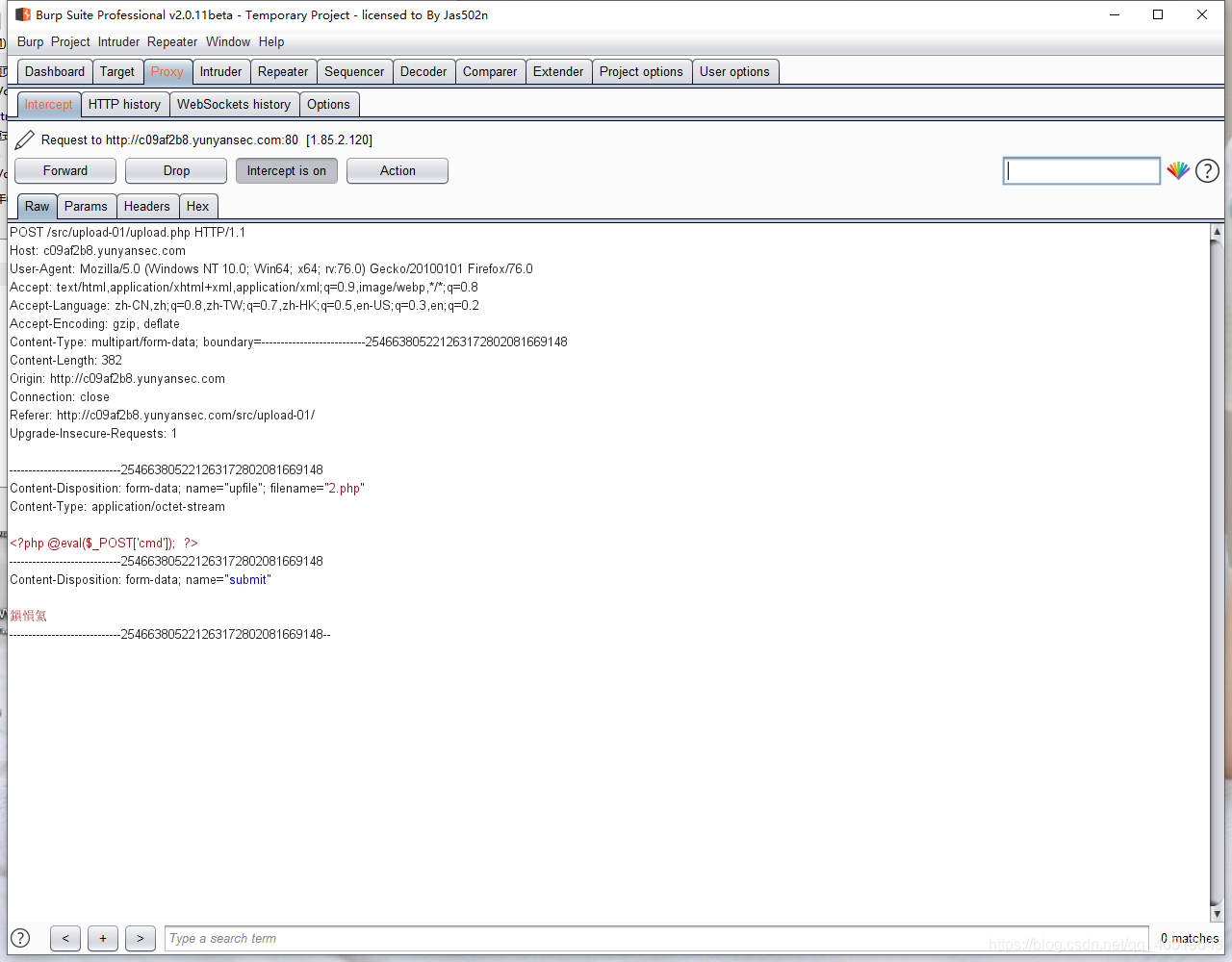Click the filename value "2.php"

pos(344,489)
